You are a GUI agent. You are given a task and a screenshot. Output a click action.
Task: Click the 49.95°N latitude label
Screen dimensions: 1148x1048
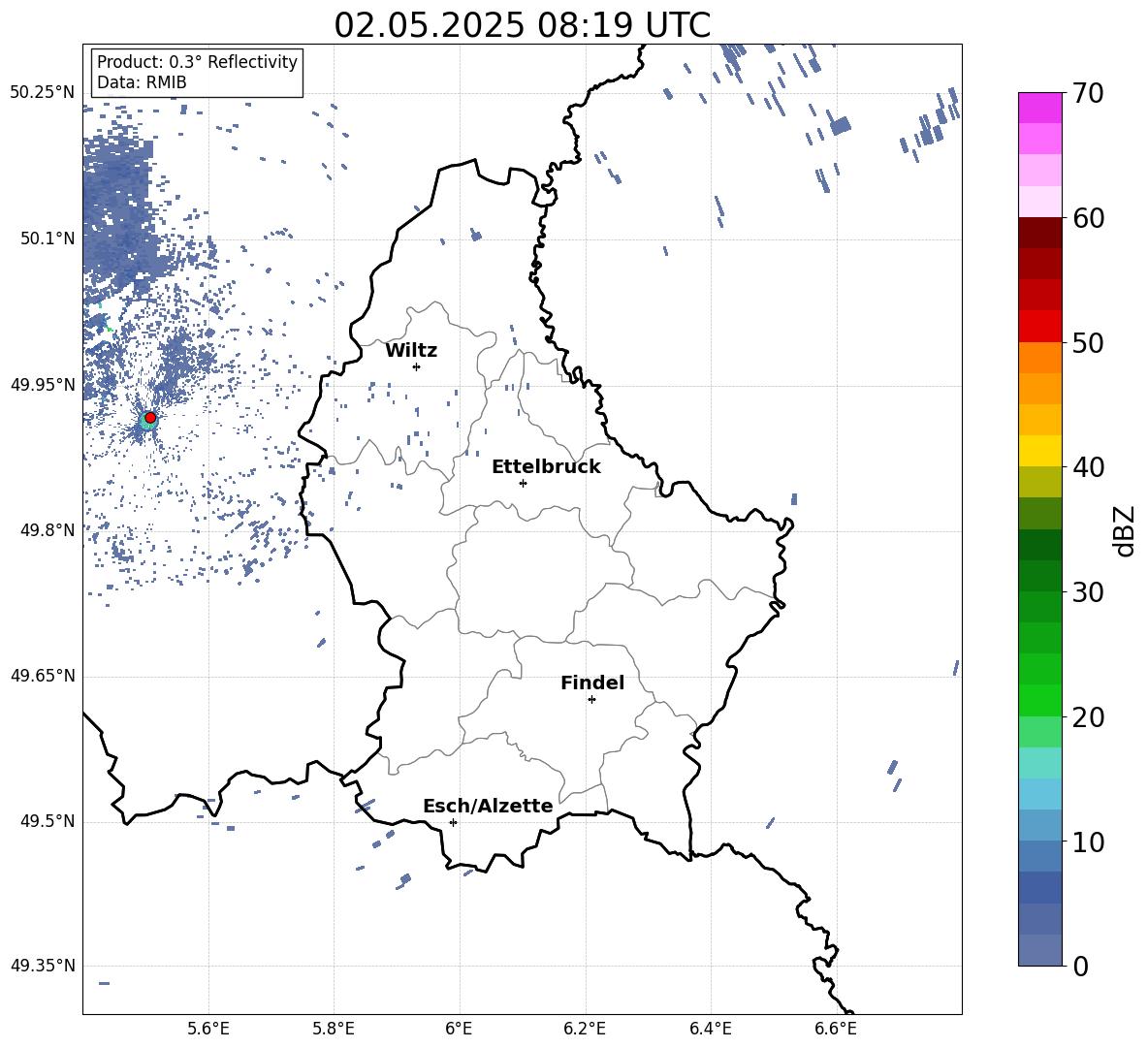tap(43, 384)
